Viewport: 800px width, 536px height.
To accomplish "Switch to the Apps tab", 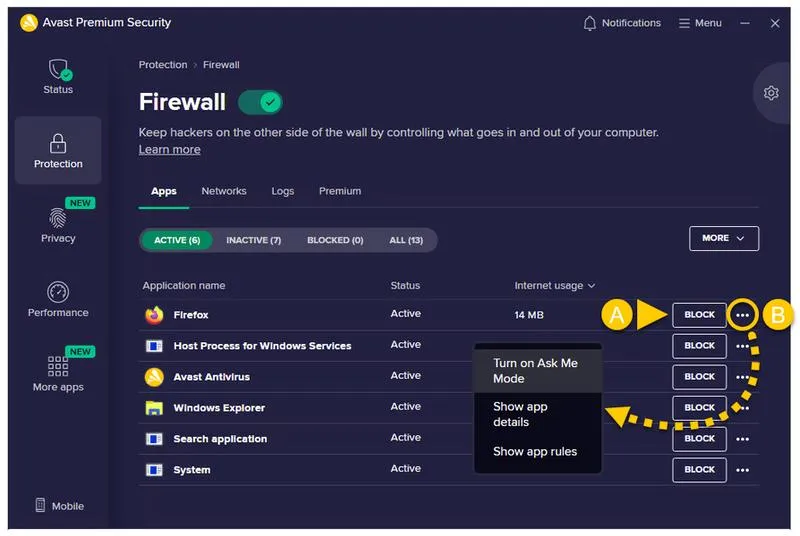I will pyautogui.click(x=164, y=191).
